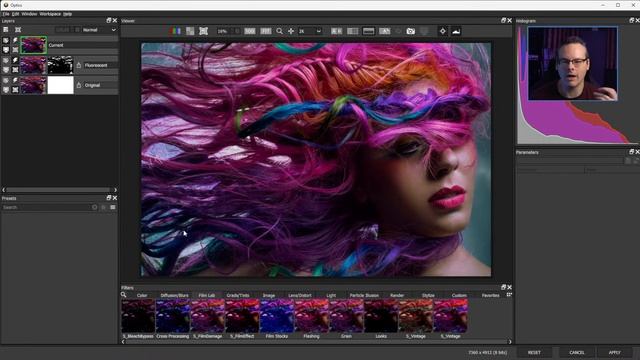Screen dimensions: 640x360
Task: Switch to the Stylize filter tab
Action: [x=428, y=295]
